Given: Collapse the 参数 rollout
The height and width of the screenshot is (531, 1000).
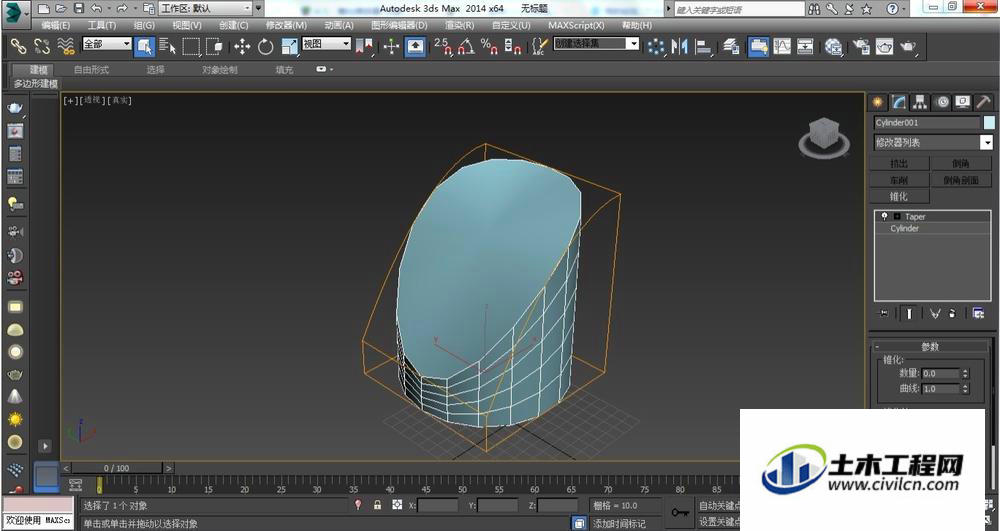Looking at the screenshot, I should (x=929, y=347).
